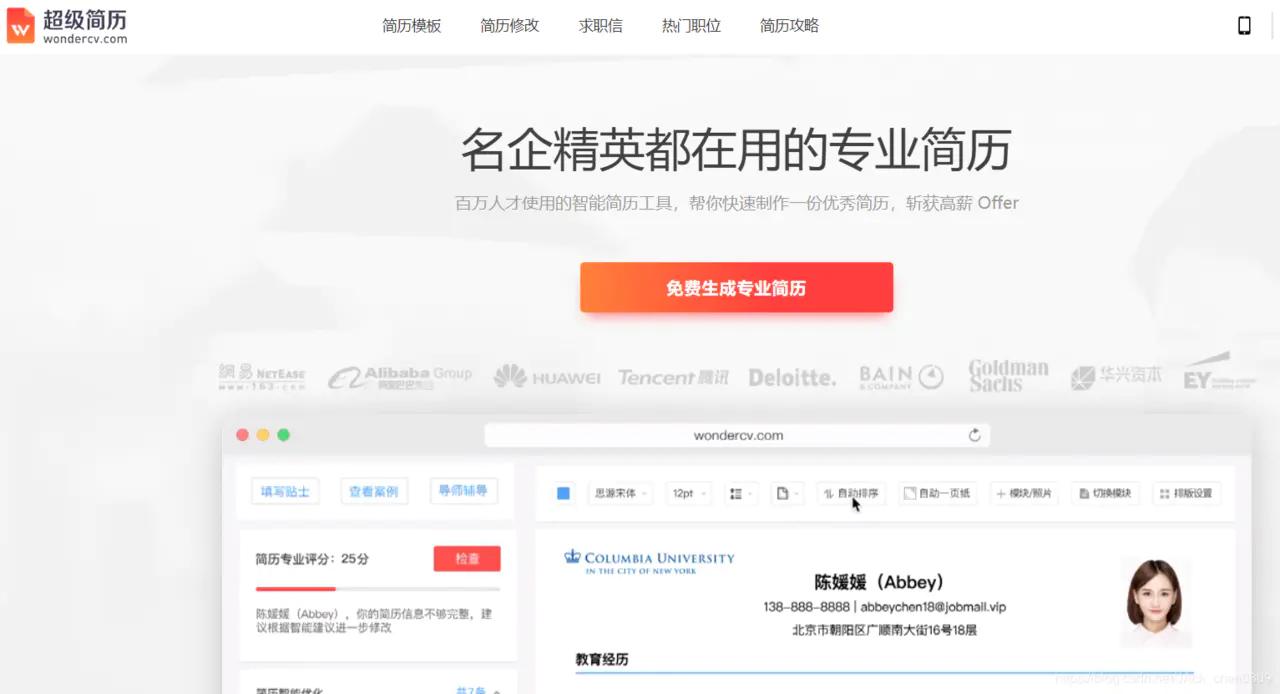The width and height of the screenshot is (1280, 694).
Task: Open the 自动排序 auto-sort tool
Action: point(852,493)
